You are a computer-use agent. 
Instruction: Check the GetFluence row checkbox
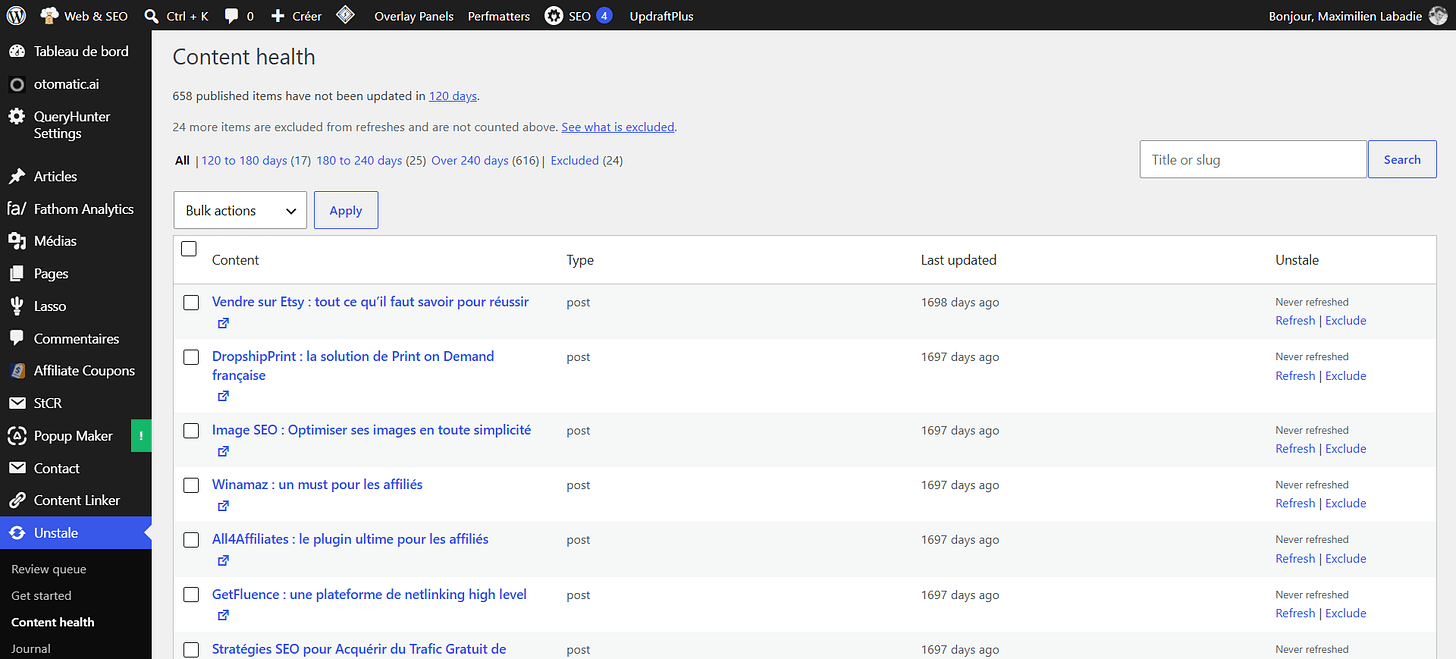(x=191, y=595)
